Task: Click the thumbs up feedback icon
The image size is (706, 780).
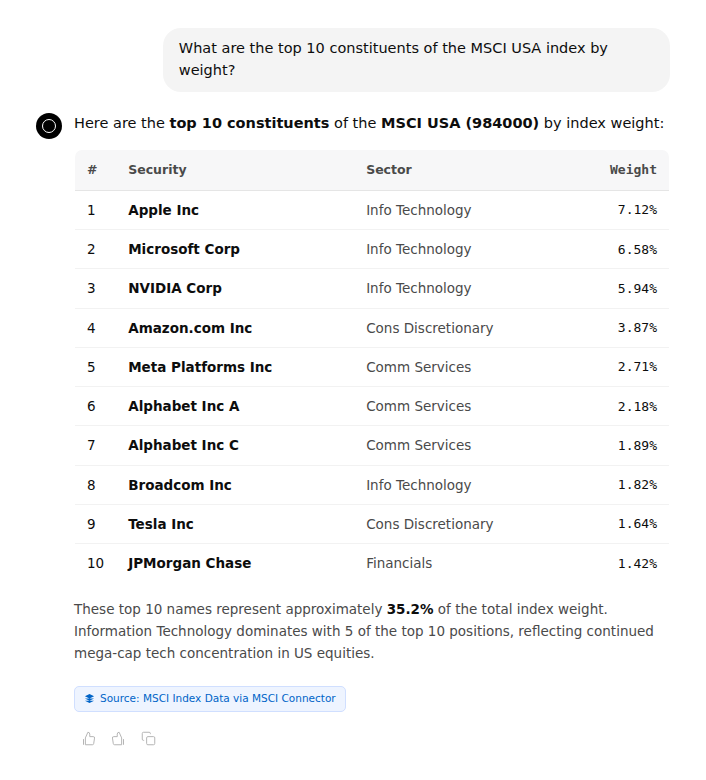Action: pyautogui.click(x=89, y=739)
